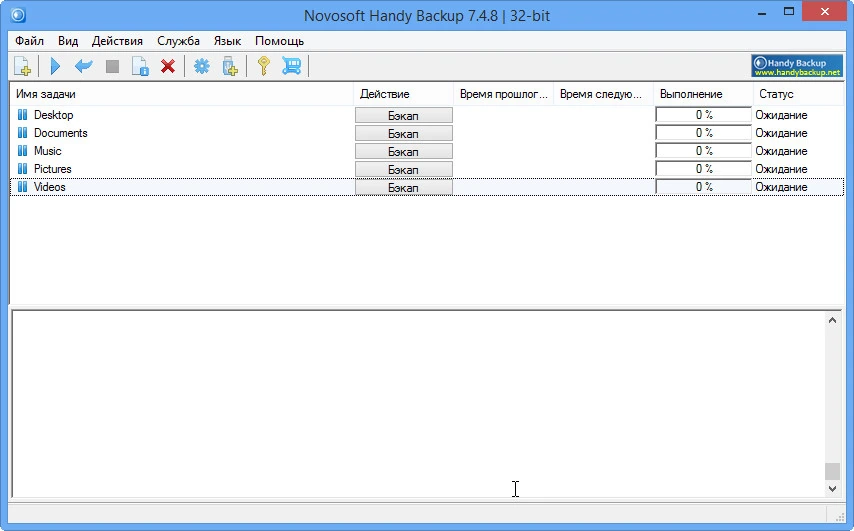The width and height of the screenshot is (854, 531).
Task: Delete task with the red X icon
Action: pyautogui.click(x=168, y=66)
